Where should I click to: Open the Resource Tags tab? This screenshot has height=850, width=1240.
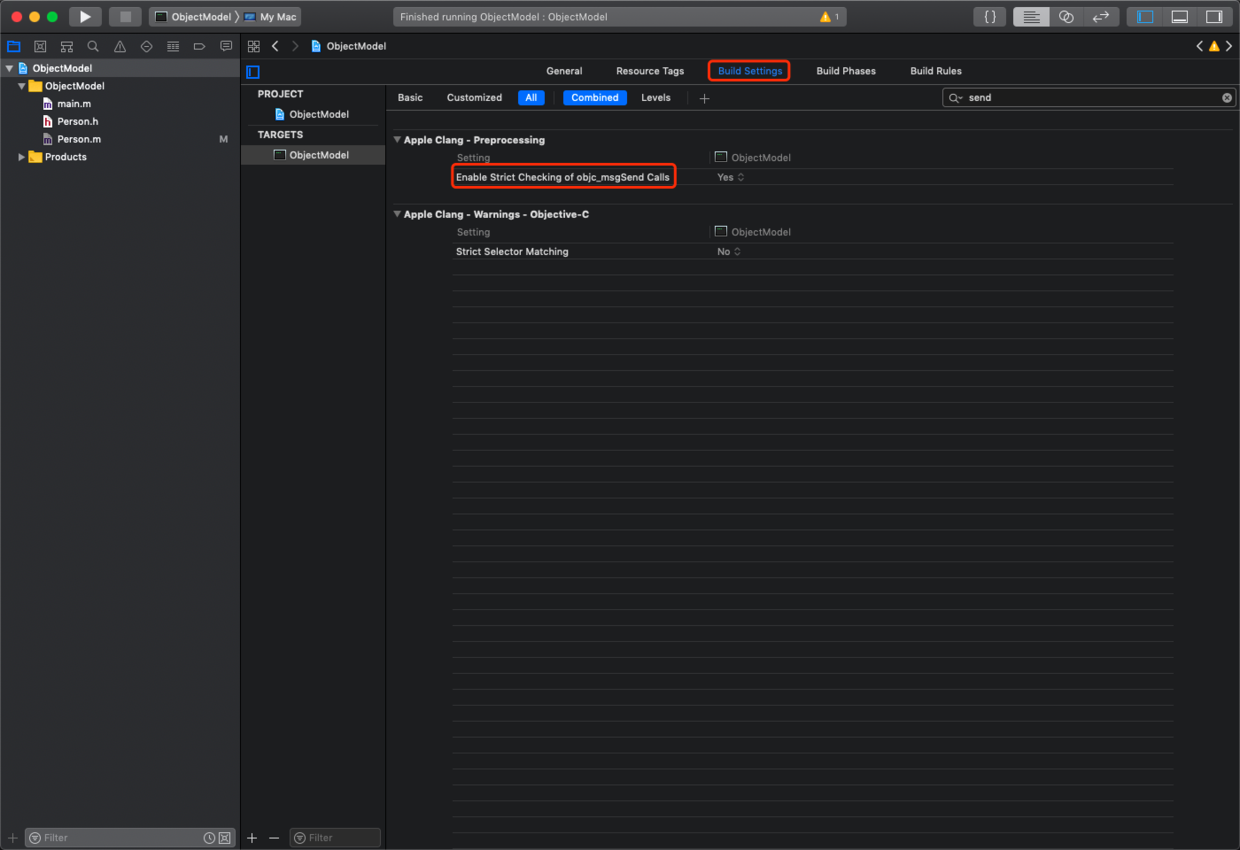[x=650, y=71]
